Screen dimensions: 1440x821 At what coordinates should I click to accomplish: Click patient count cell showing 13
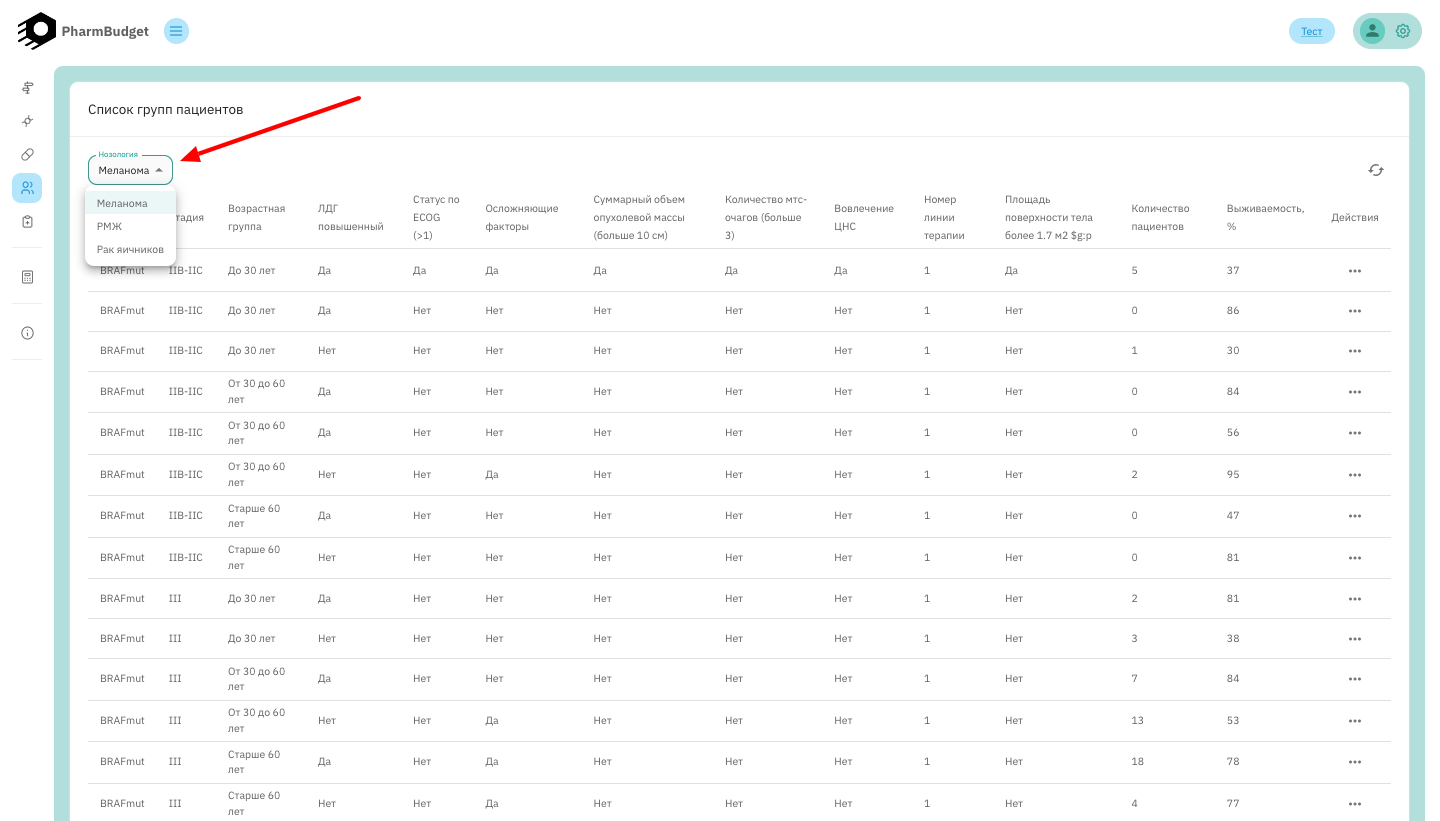tap(1137, 721)
